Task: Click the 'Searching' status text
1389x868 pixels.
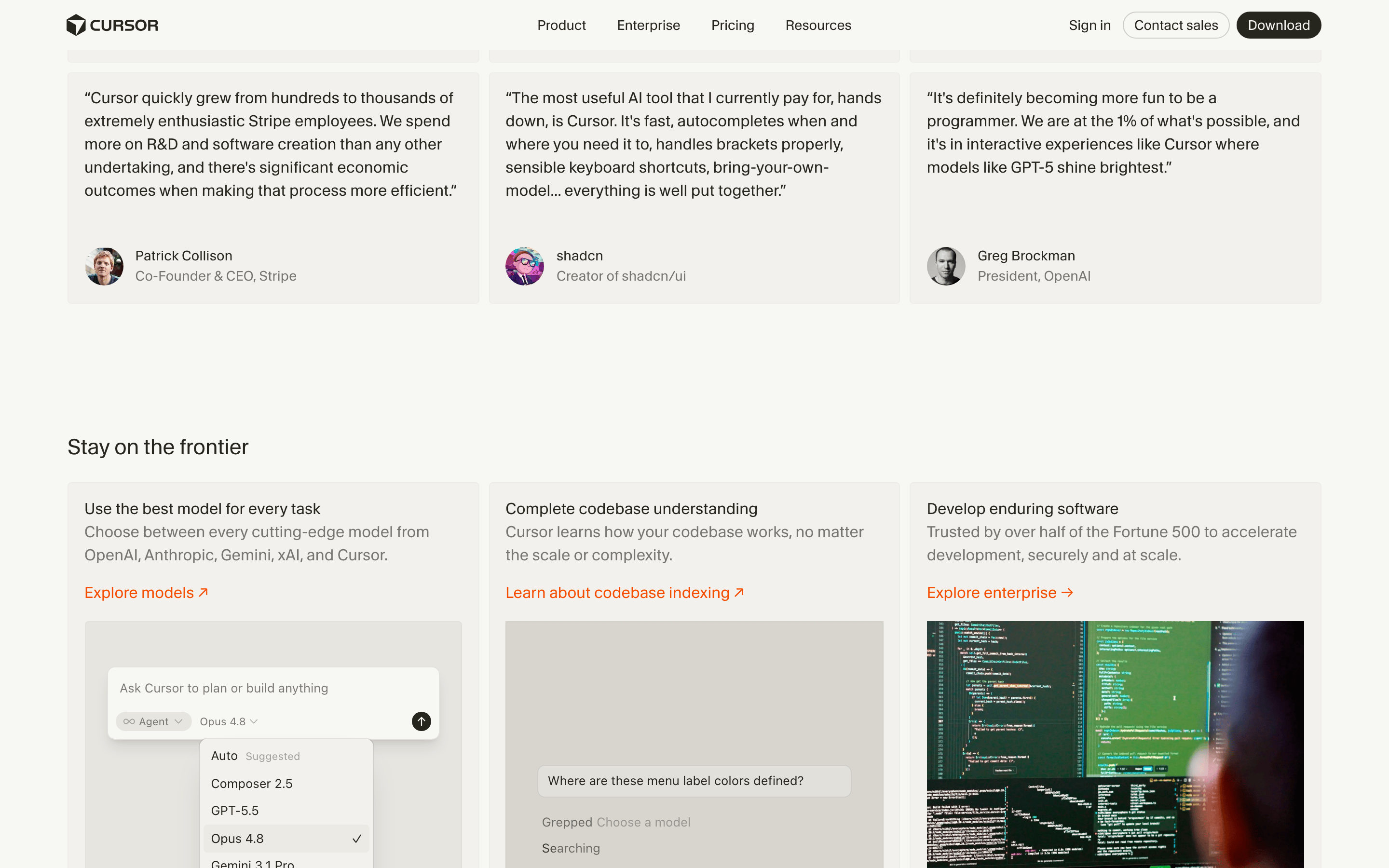Action: click(x=571, y=848)
